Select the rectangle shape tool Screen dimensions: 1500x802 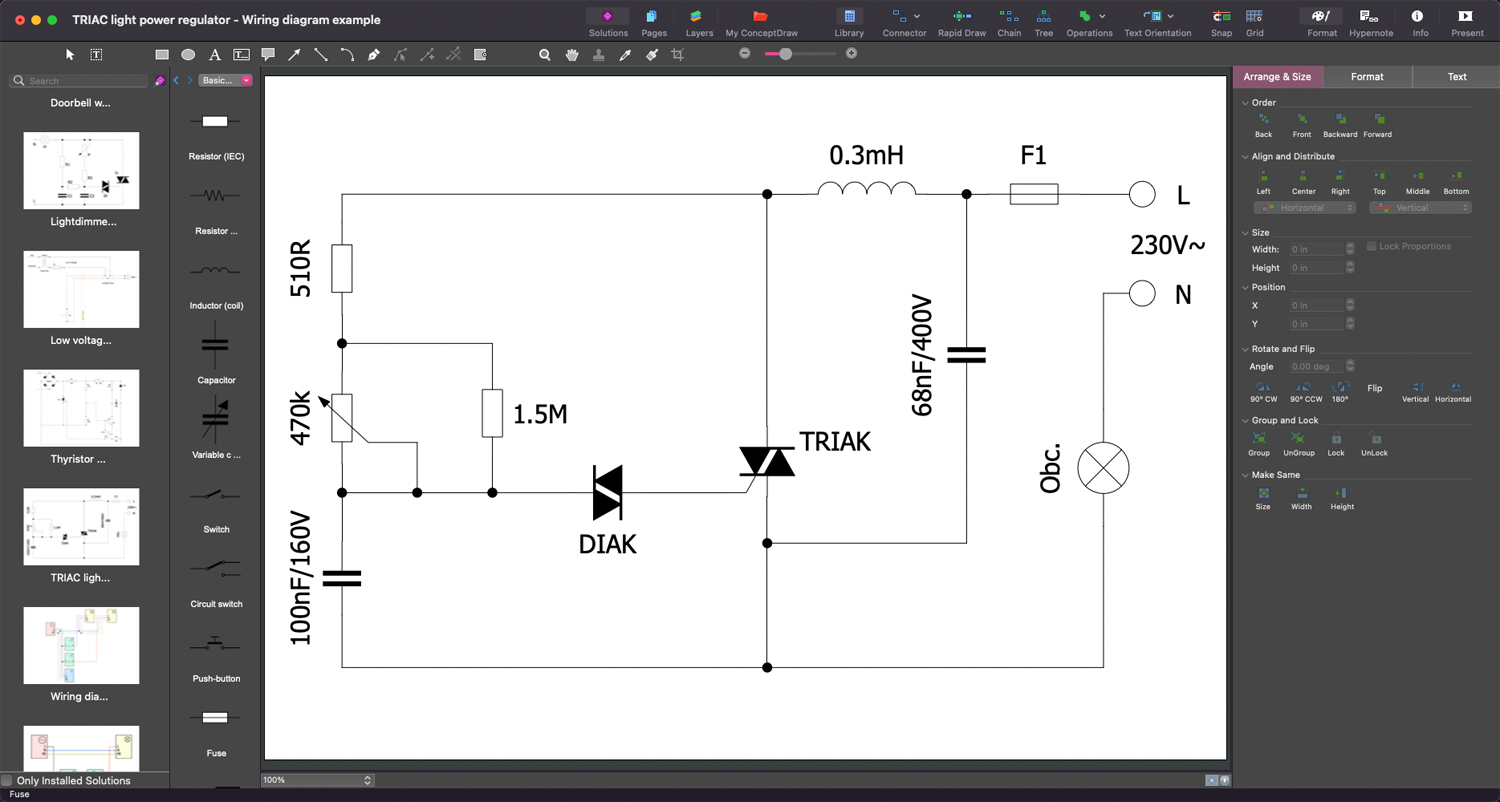[x=162, y=55]
